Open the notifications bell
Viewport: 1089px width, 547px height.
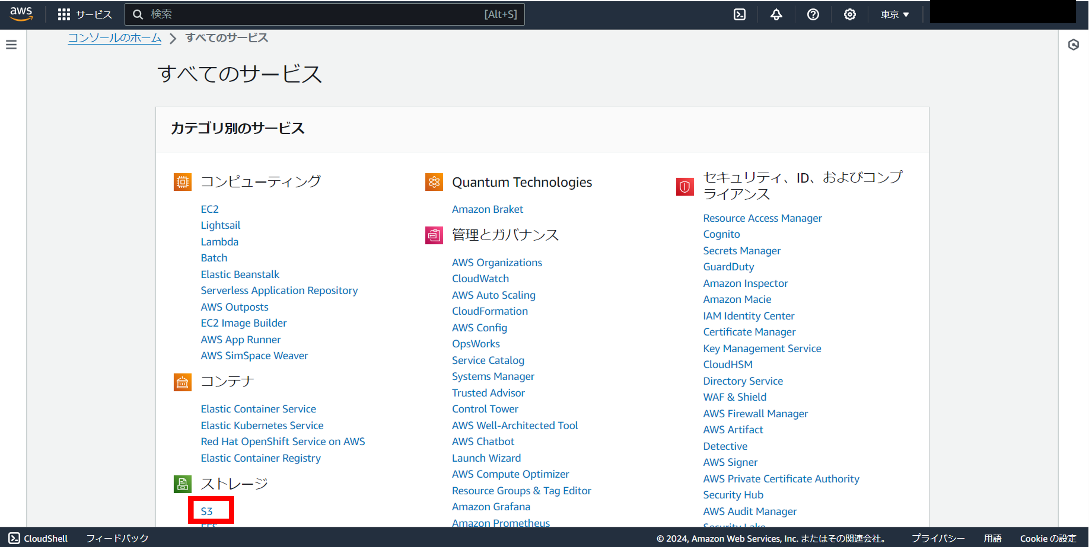point(776,15)
